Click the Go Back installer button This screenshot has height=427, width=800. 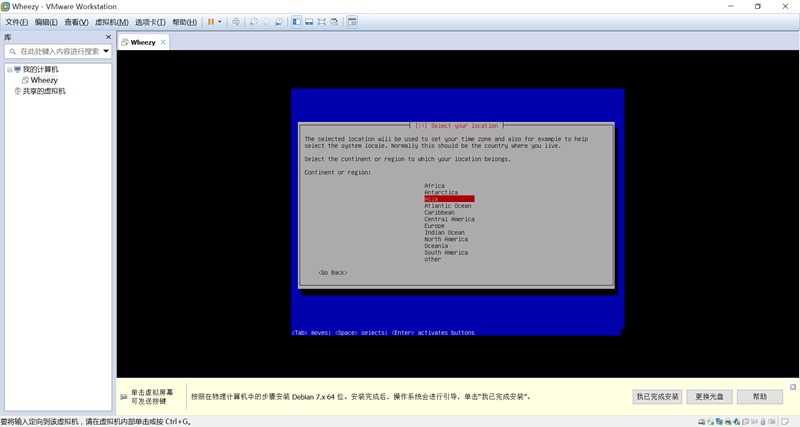tap(333, 272)
